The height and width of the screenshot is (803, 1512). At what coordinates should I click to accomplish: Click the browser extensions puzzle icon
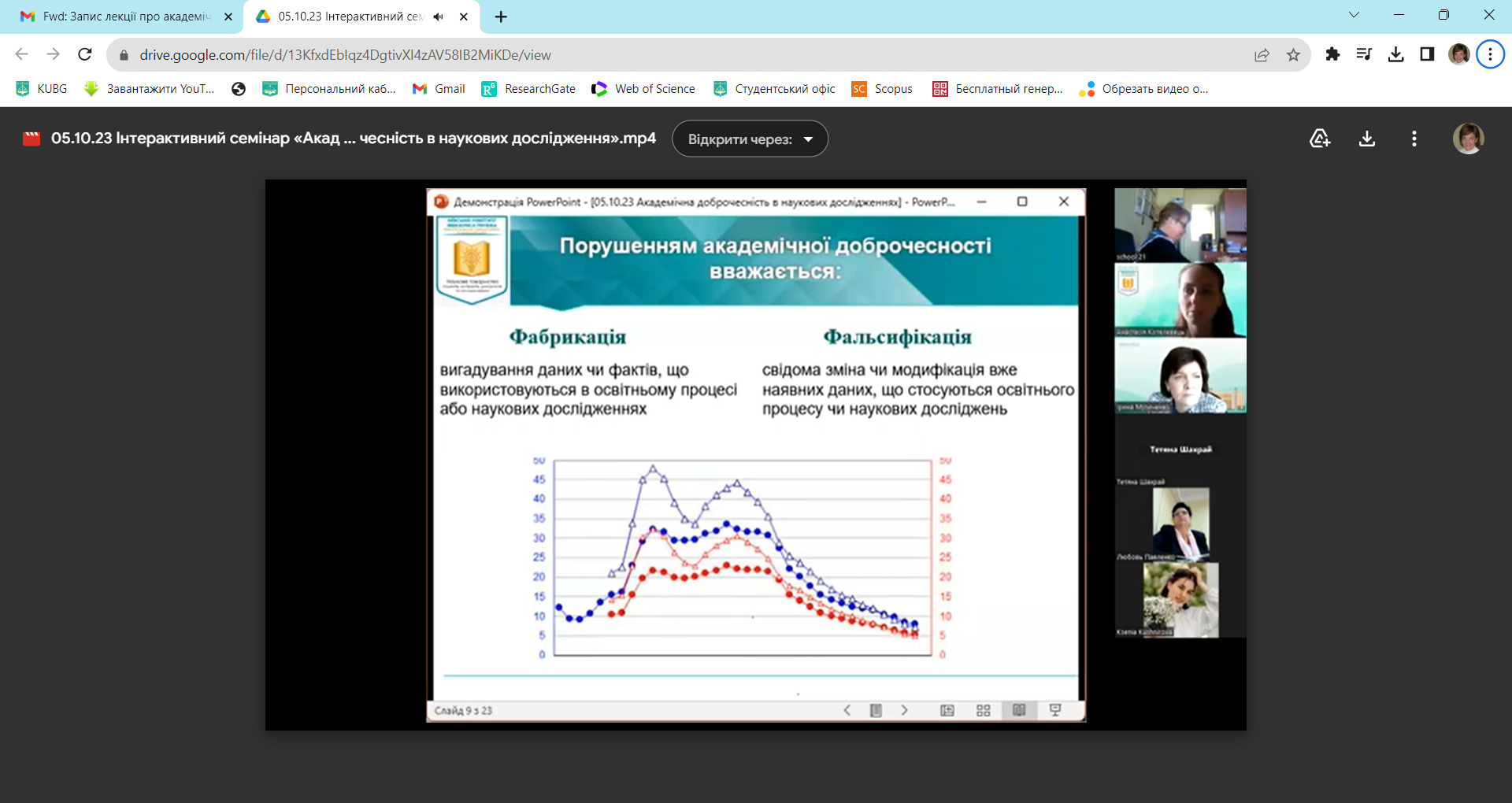tap(1332, 54)
